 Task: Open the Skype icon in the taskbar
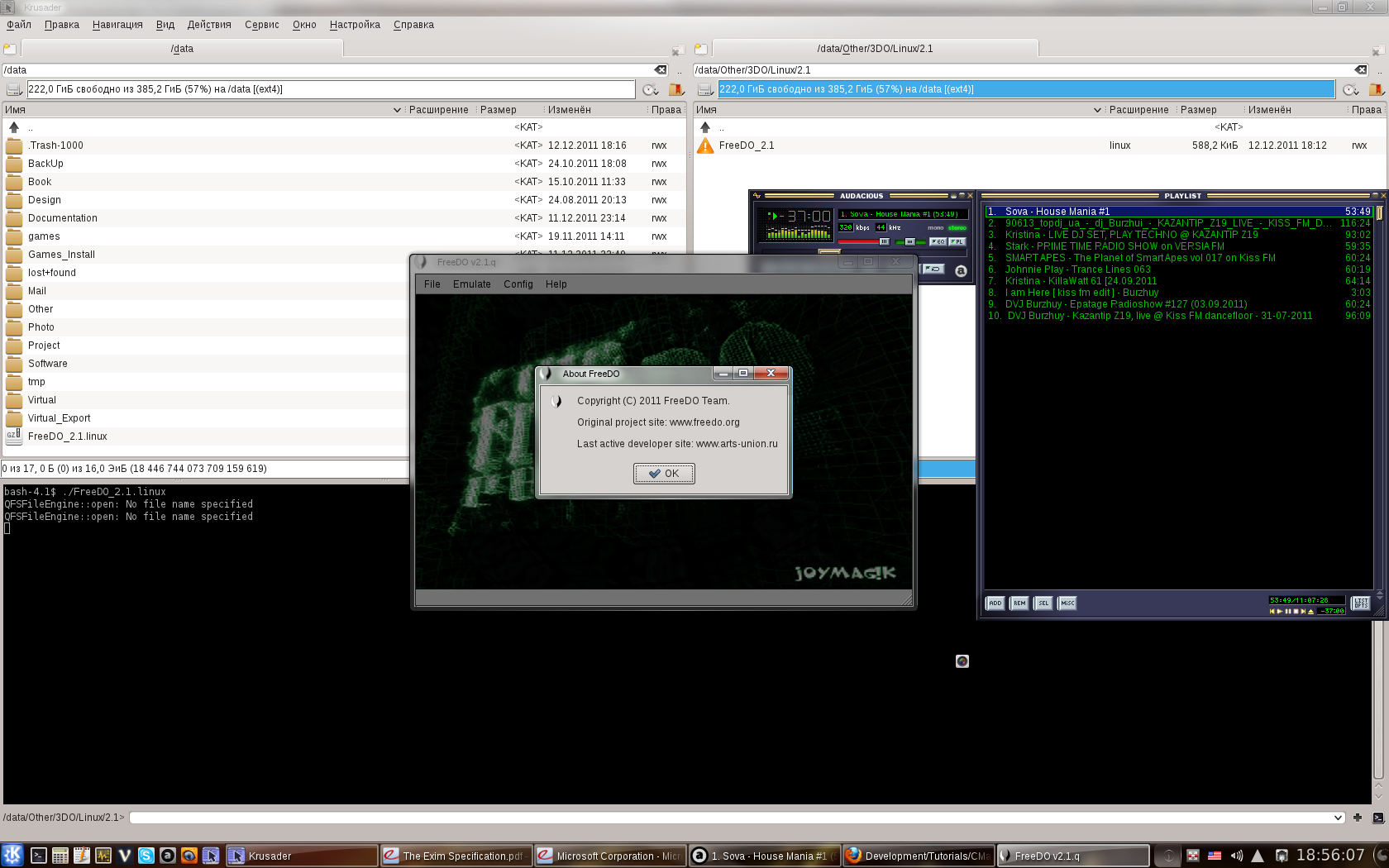[x=146, y=856]
